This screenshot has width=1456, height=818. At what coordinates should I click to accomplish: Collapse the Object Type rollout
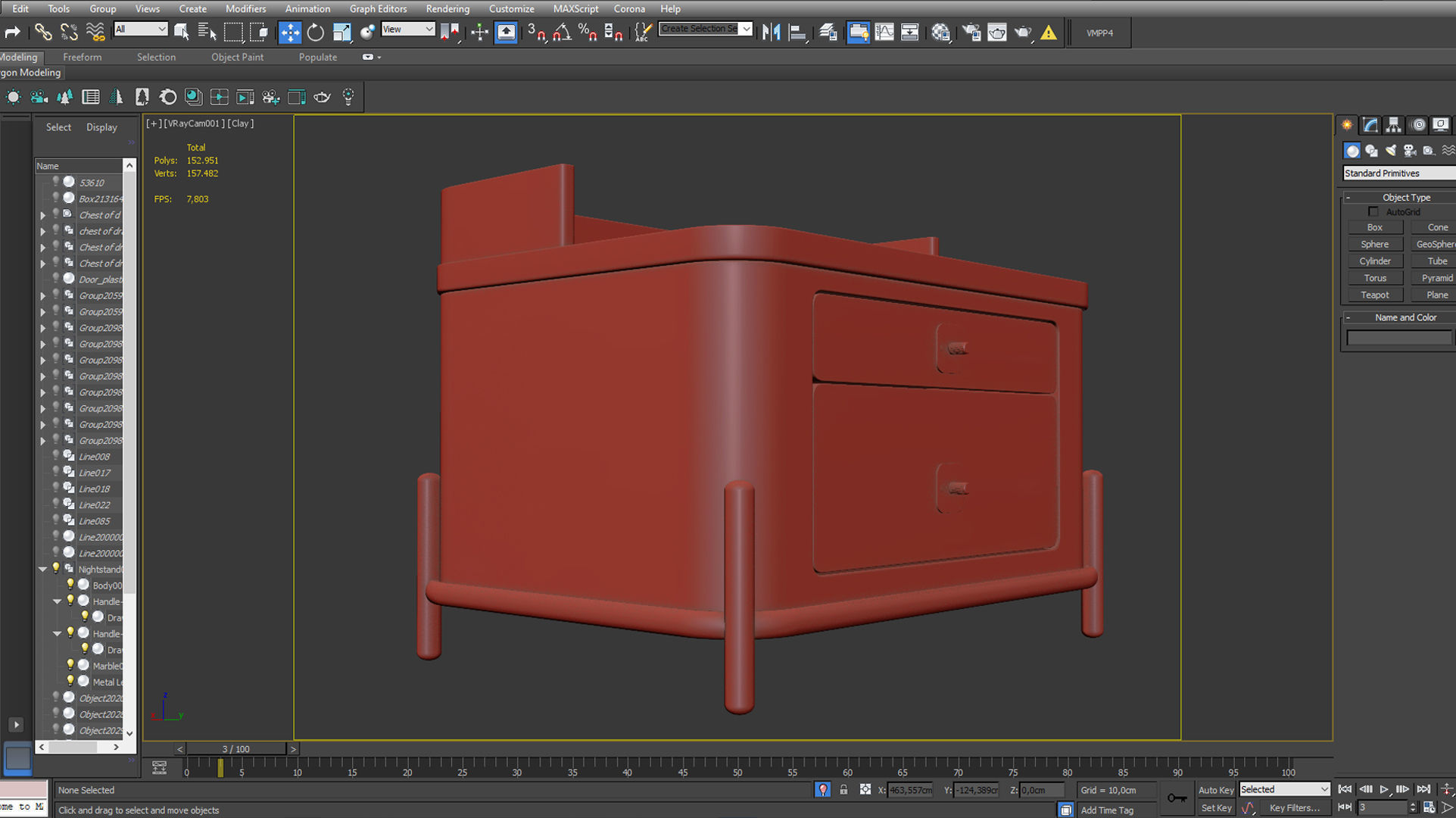1348,197
